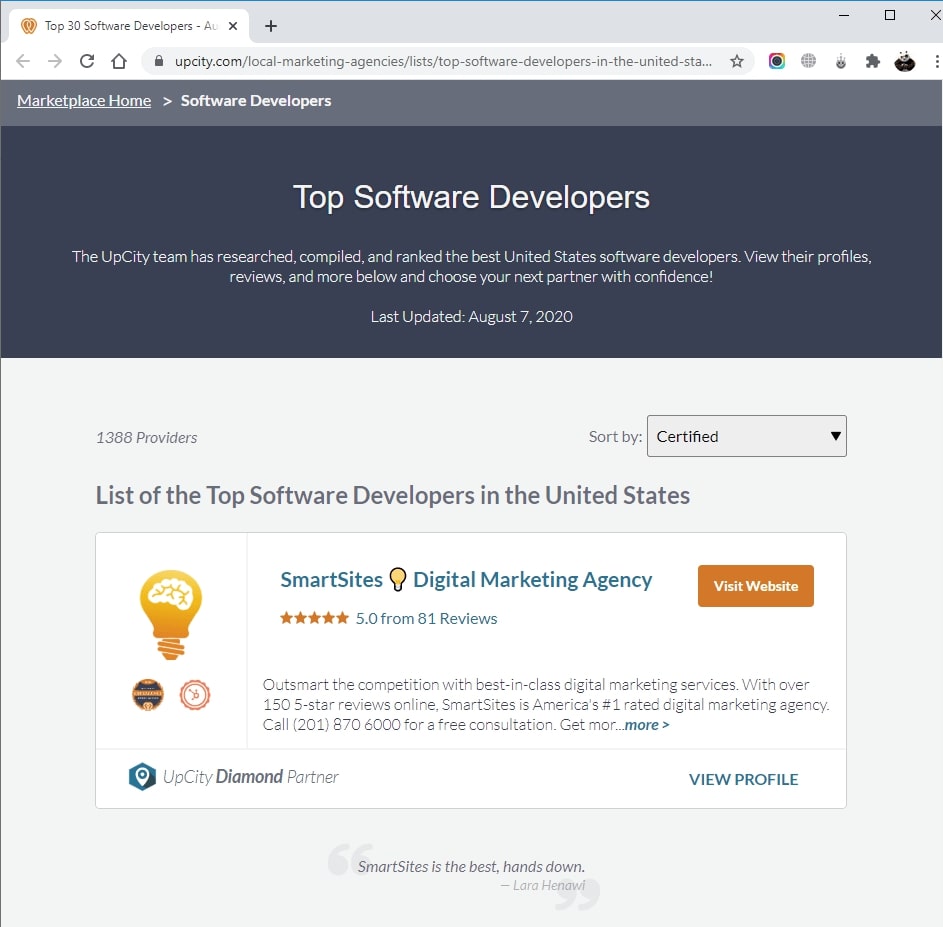943x927 pixels.
Task: Click the five-star rating icons
Action: [314, 618]
